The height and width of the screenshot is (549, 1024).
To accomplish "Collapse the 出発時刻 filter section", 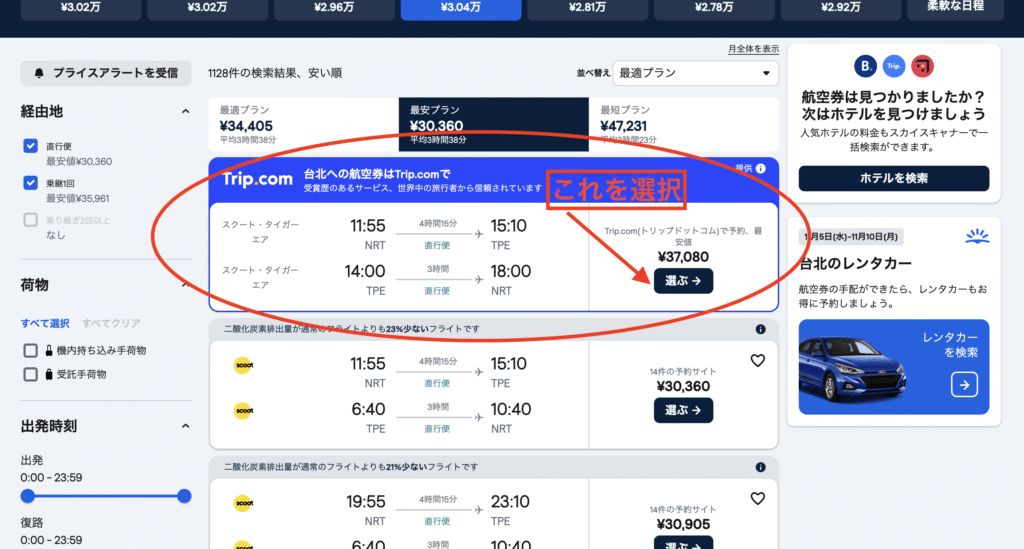I will click(185, 426).
